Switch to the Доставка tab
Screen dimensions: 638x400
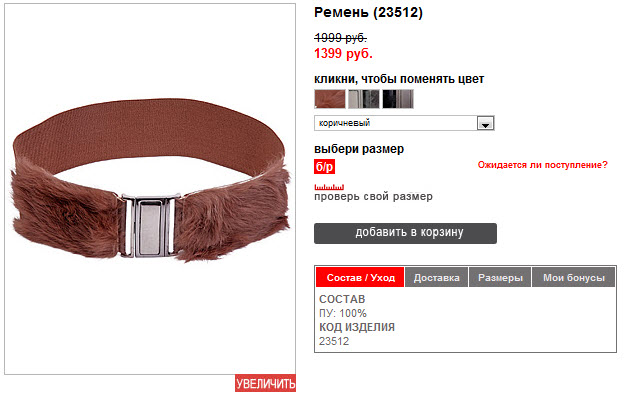click(x=437, y=278)
